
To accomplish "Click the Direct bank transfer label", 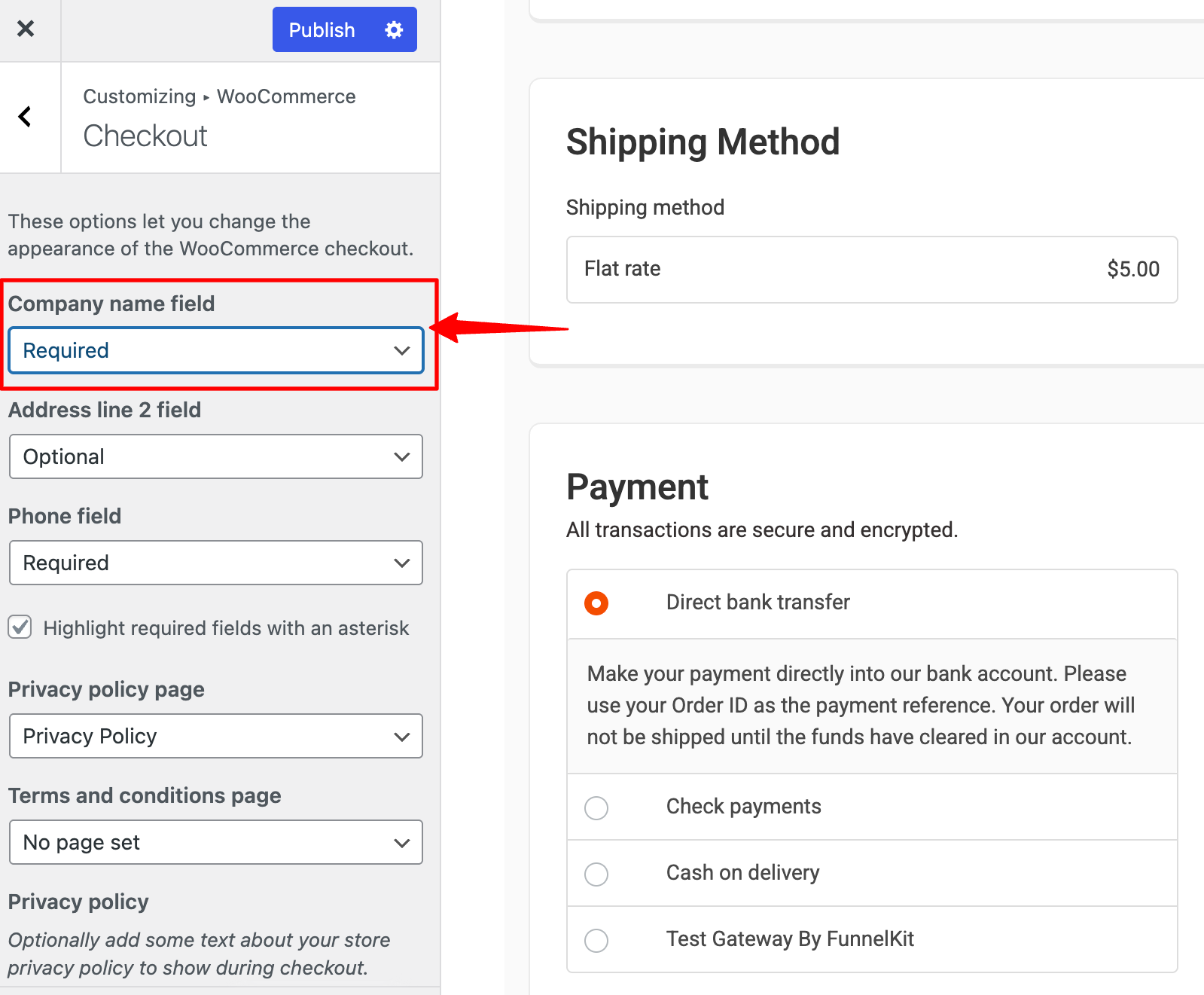I will (x=757, y=603).
